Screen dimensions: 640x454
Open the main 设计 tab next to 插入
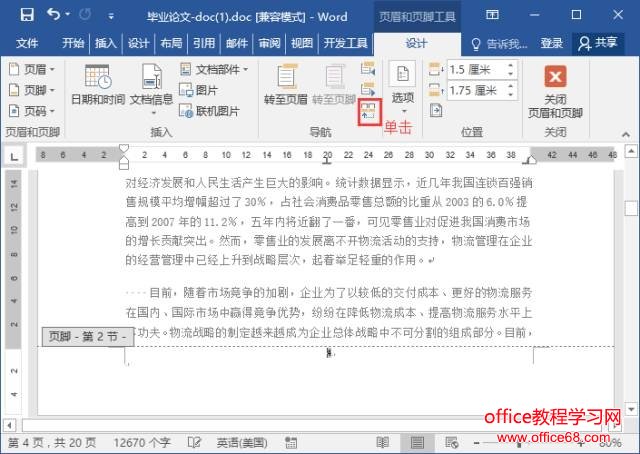tap(138, 43)
